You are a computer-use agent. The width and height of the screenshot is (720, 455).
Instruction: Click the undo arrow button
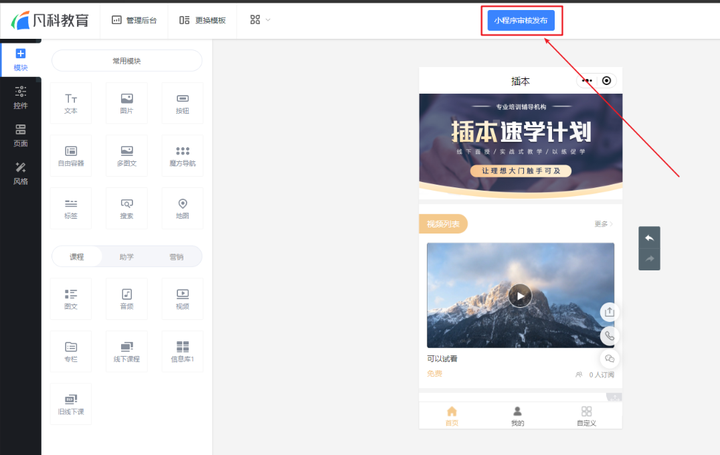[x=649, y=238]
